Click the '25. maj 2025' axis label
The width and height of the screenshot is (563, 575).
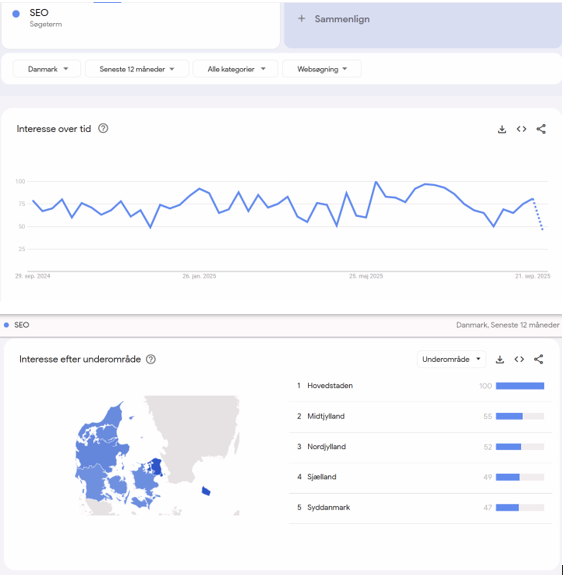(366, 276)
